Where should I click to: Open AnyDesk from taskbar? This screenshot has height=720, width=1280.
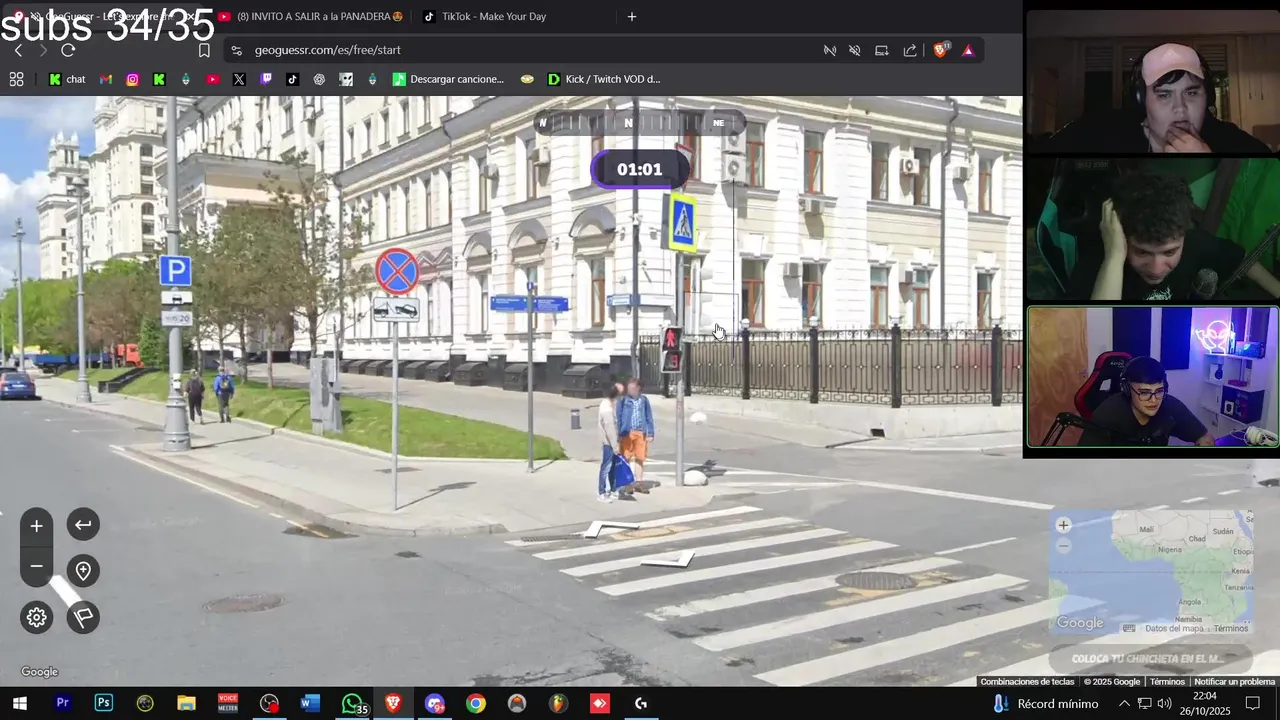(599, 703)
